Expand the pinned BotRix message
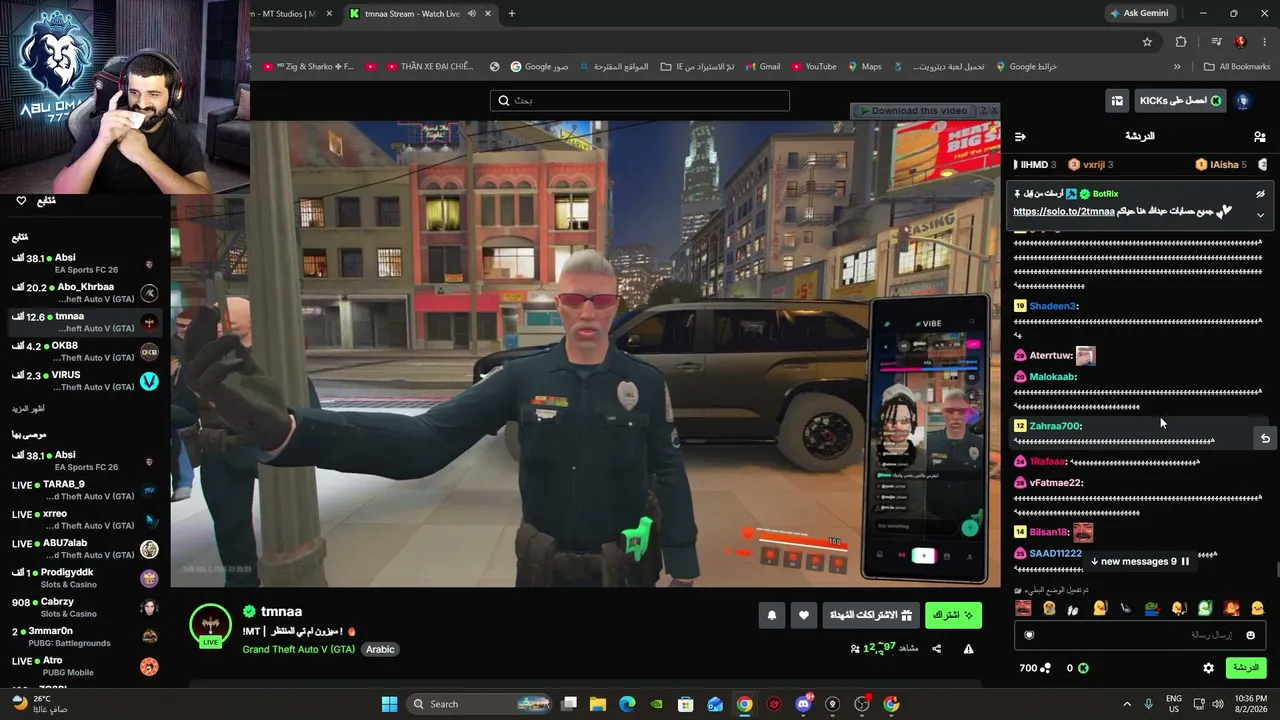Screen dimensions: 1280x720 (1260, 215)
